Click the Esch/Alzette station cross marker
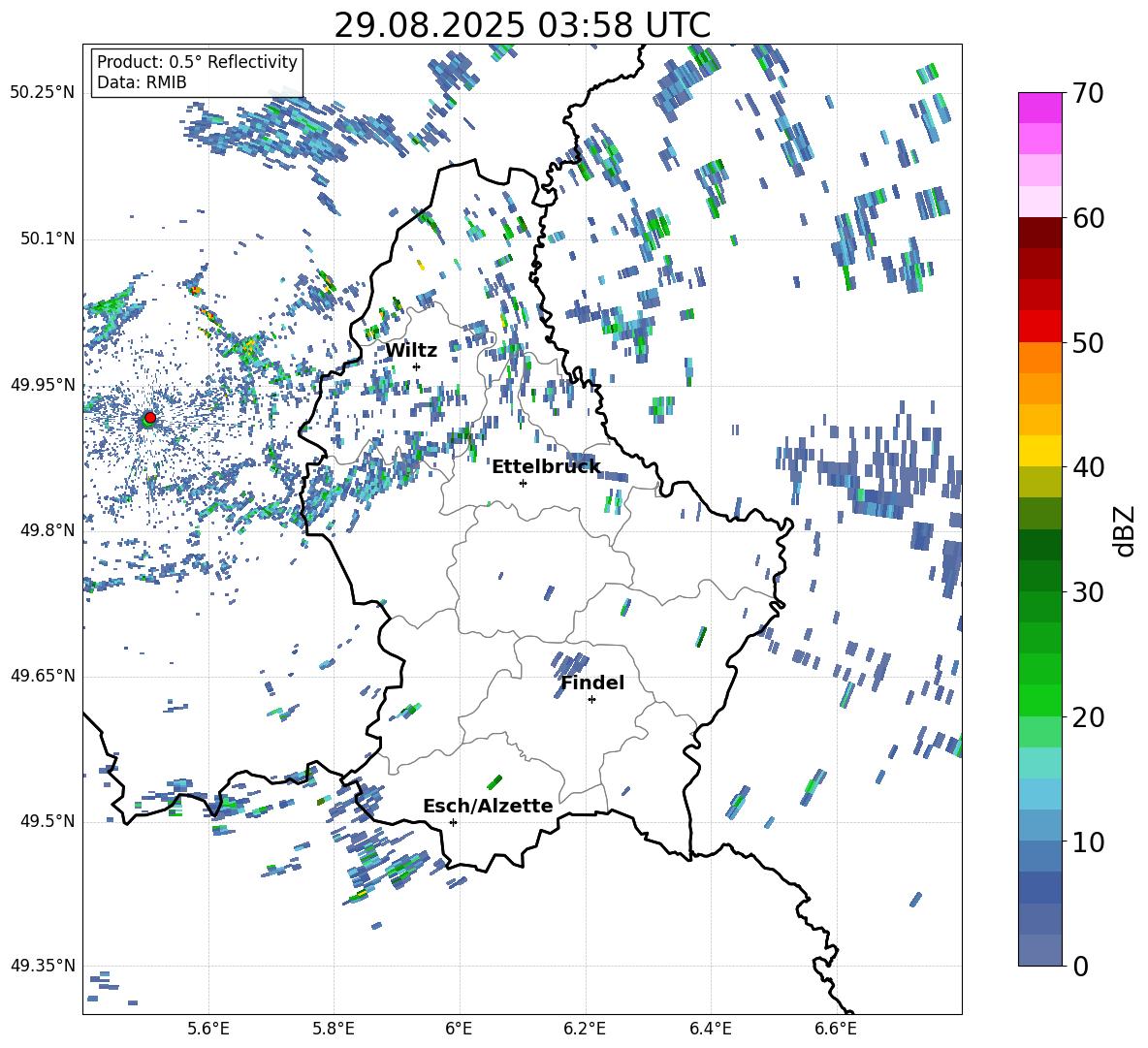Screen dimensions: 1148x1048 (x=453, y=822)
